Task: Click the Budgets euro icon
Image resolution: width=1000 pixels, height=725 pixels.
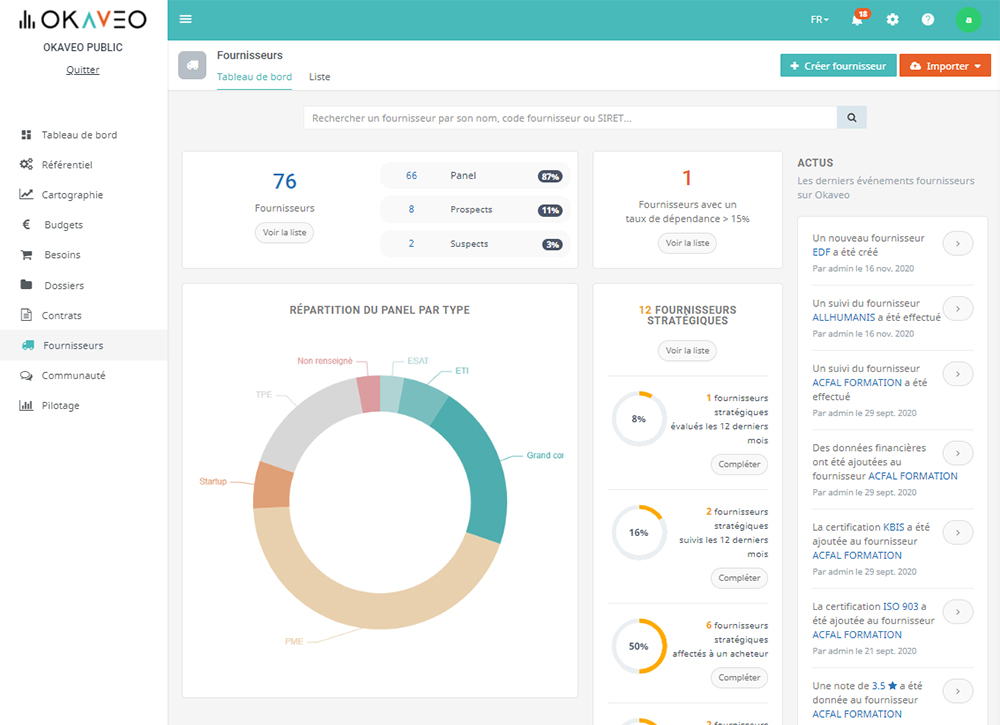Action: (x=26, y=224)
